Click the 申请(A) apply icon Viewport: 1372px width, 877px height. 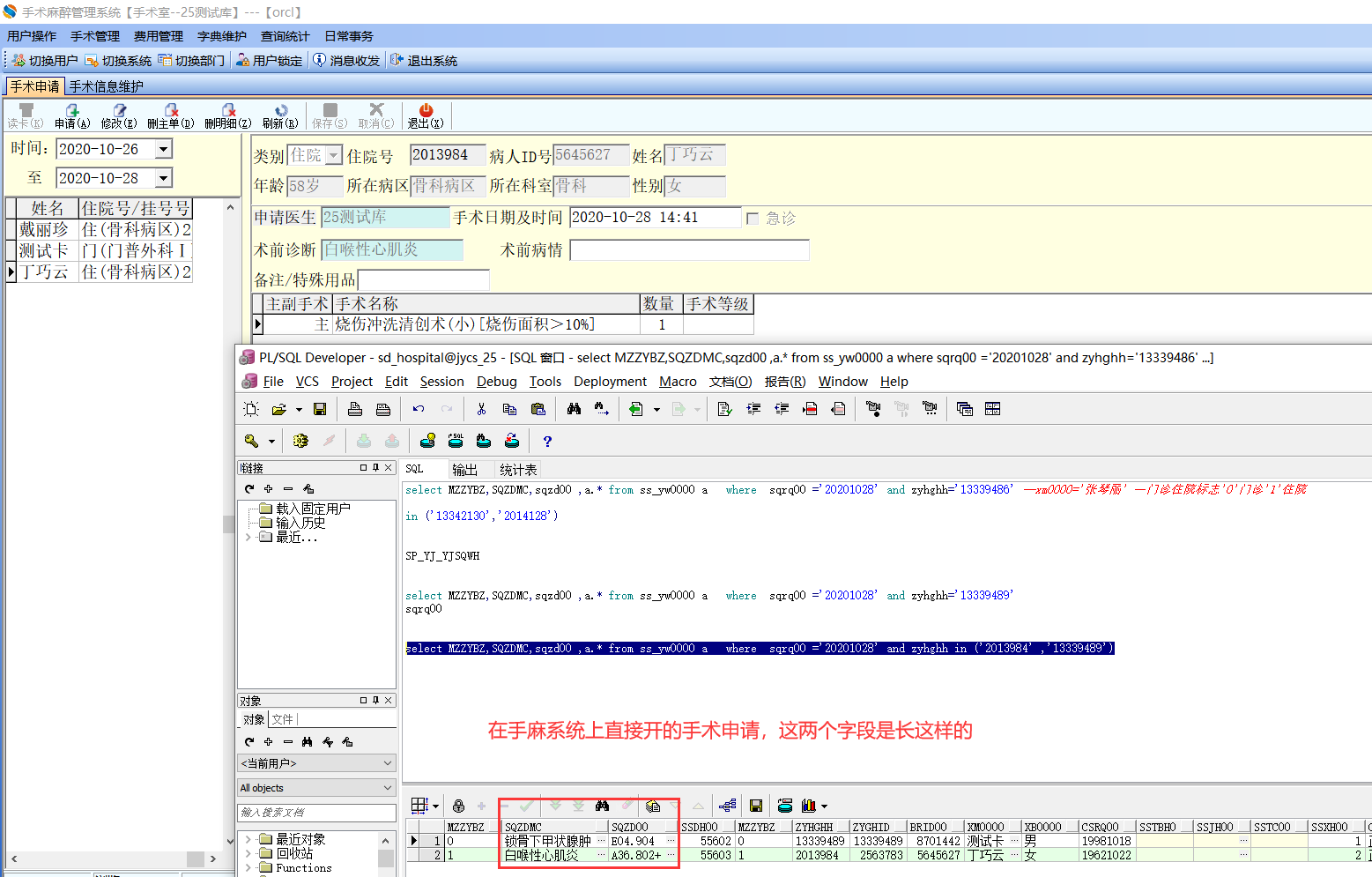[x=72, y=115]
